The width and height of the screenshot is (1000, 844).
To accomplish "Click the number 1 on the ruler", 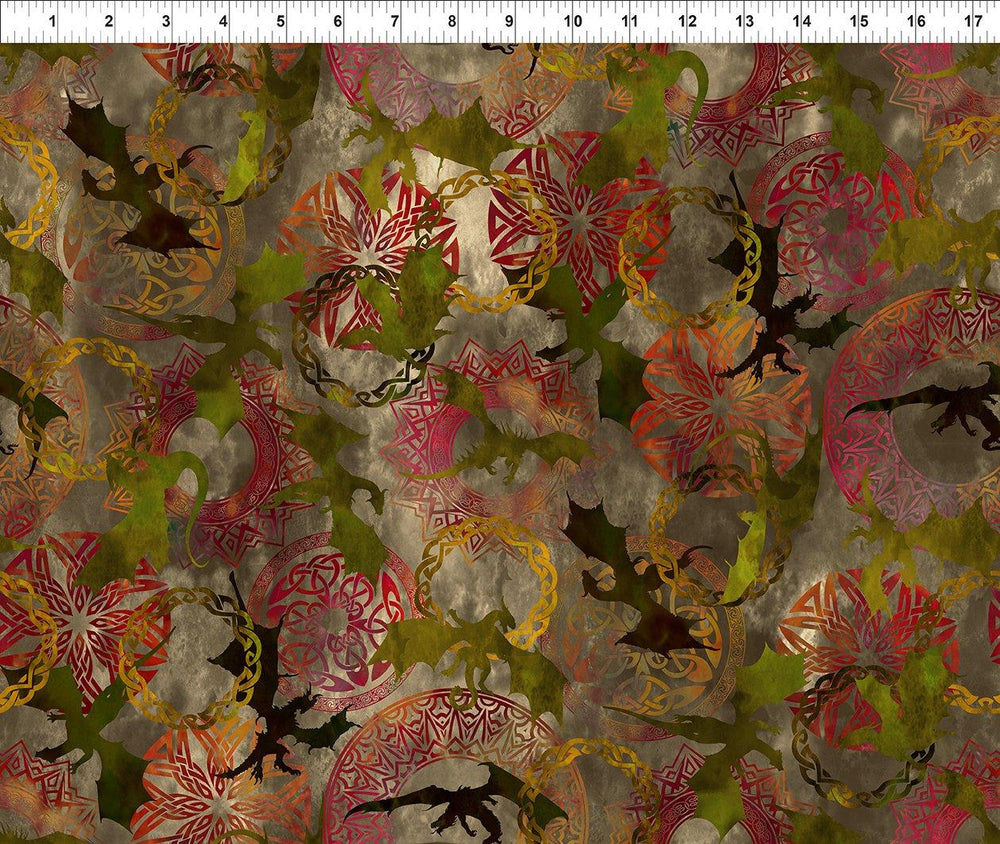I will click(51, 20).
